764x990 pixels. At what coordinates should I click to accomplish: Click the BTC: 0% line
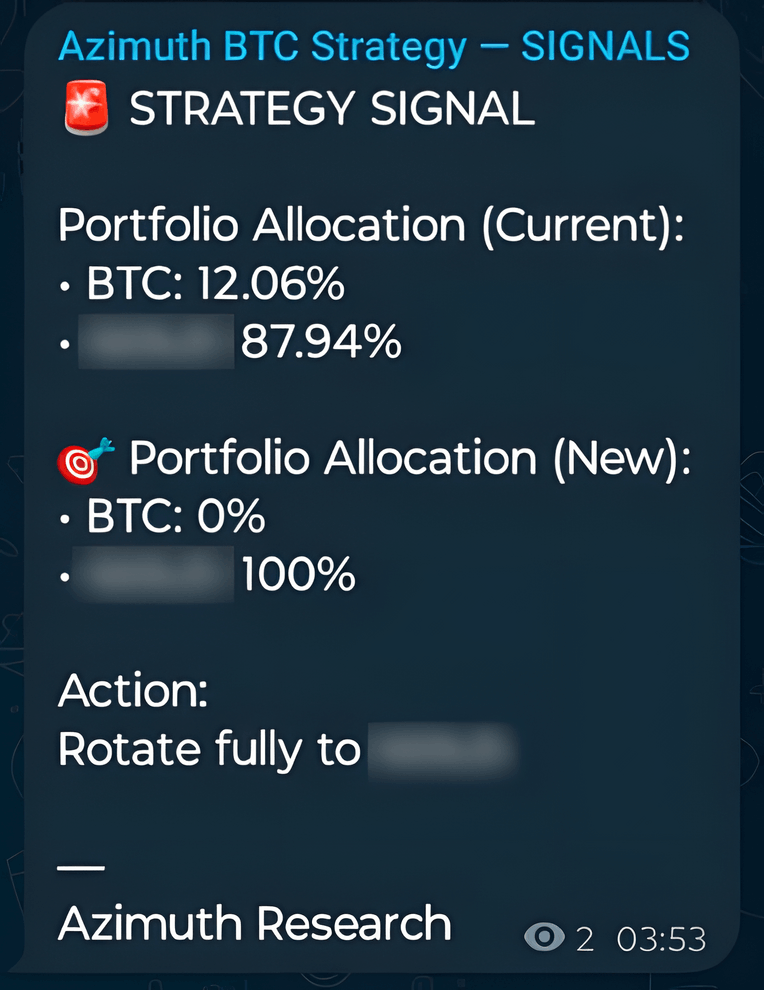175,518
